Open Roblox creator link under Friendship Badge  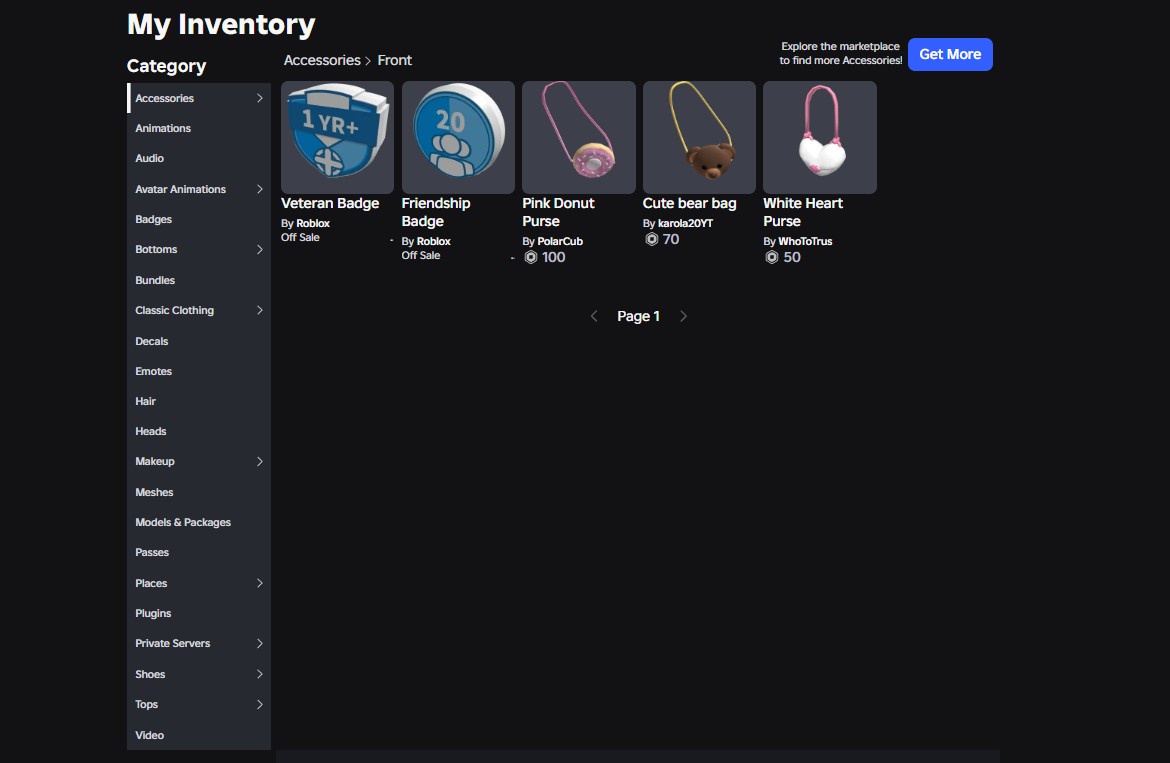(x=434, y=241)
